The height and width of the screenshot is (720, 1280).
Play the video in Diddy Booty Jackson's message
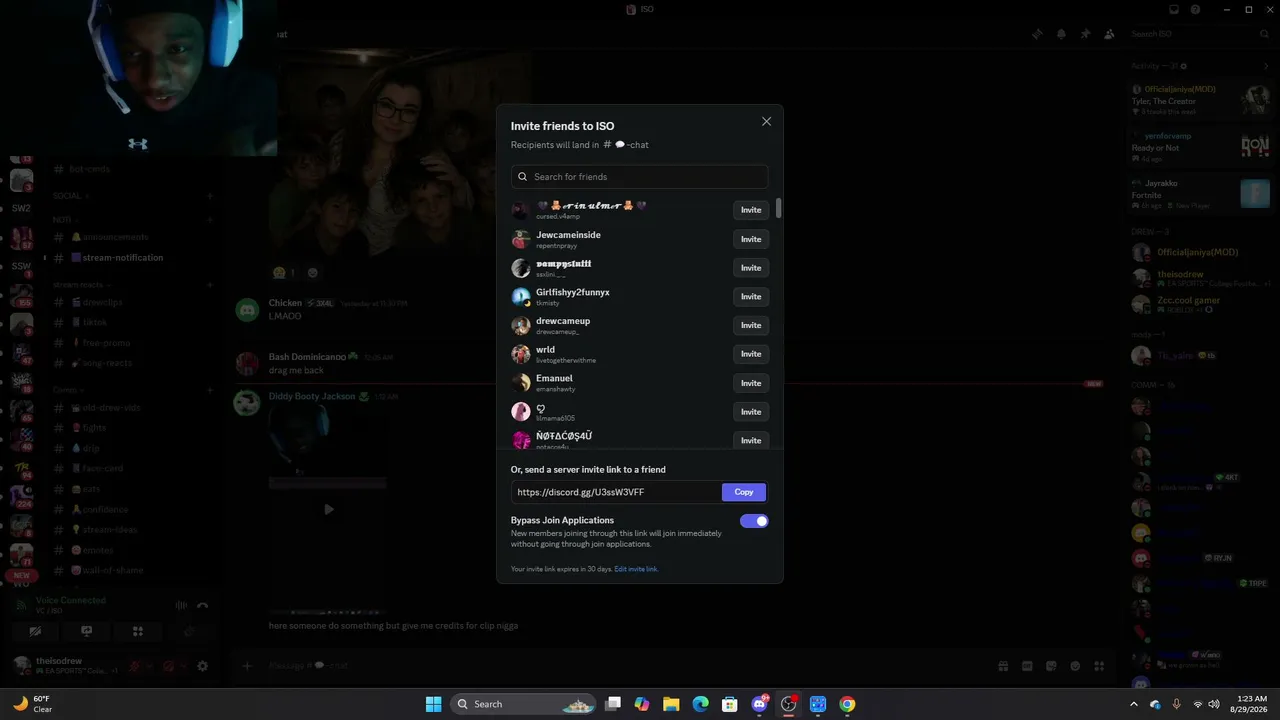329,509
